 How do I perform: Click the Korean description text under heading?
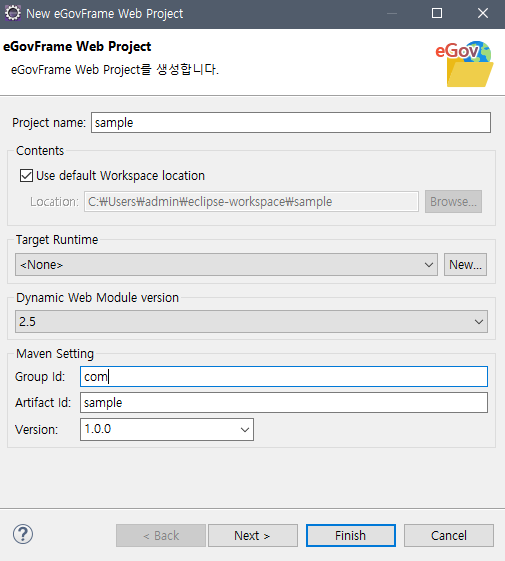coord(115,69)
